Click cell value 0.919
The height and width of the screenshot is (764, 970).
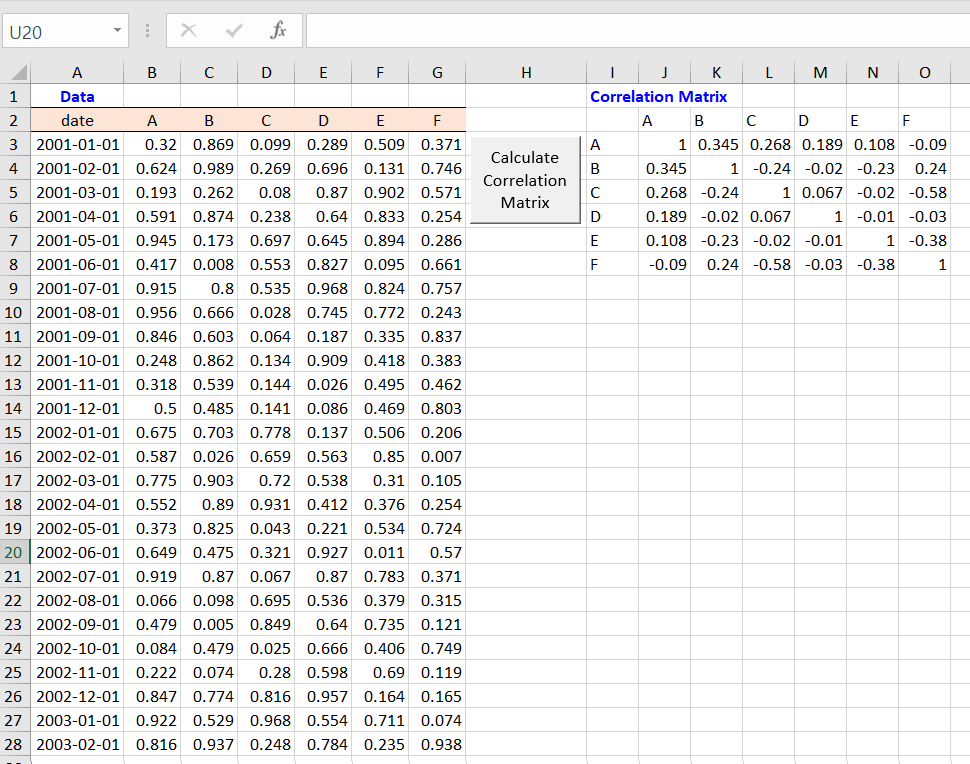[152, 577]
